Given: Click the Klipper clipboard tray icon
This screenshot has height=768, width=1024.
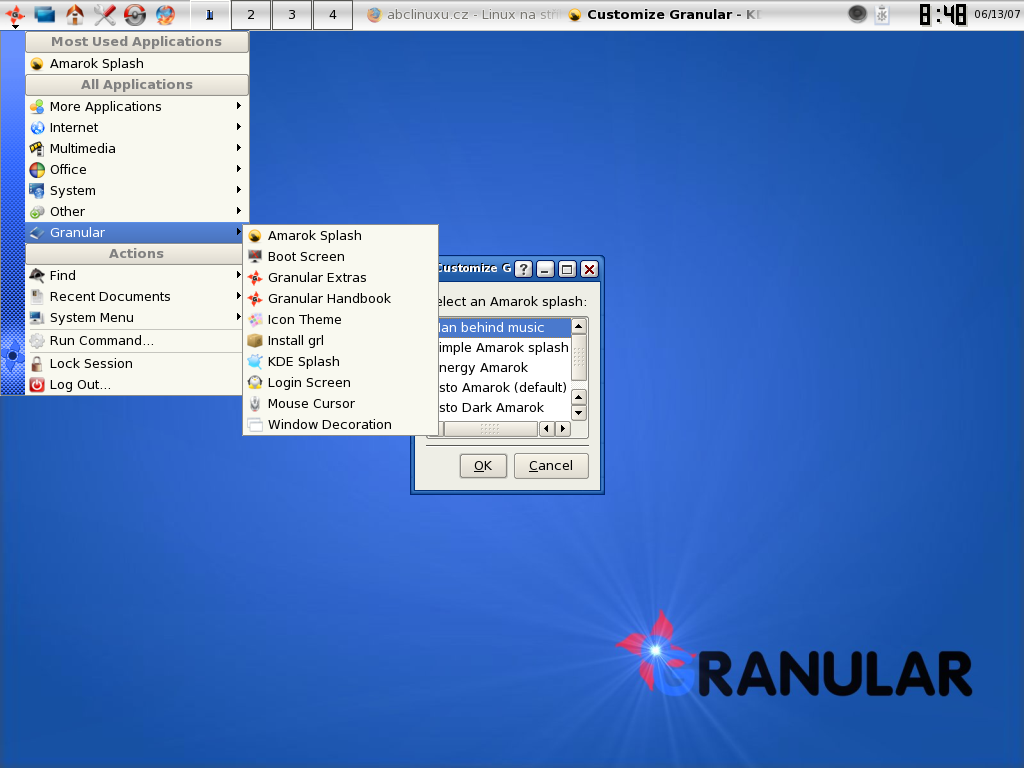Looking at the screenshot, I should point(881,15).
